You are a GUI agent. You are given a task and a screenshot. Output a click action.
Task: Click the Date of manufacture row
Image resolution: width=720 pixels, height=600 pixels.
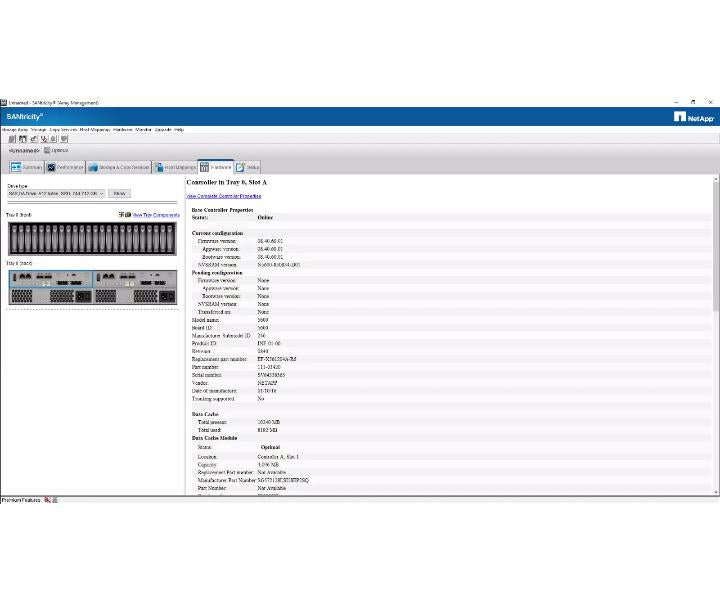(450, 391)
